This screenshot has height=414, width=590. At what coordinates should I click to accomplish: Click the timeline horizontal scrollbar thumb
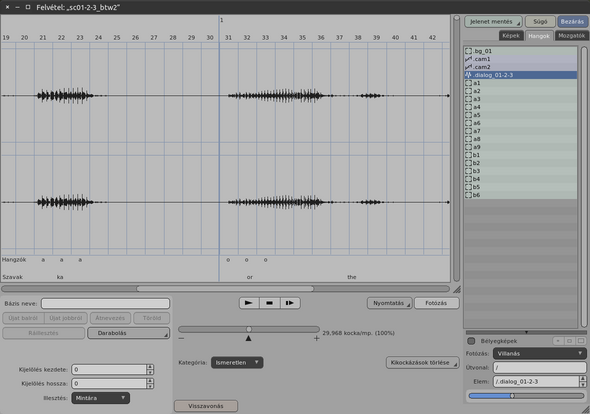pyautogui.click(x=225, y=289)
